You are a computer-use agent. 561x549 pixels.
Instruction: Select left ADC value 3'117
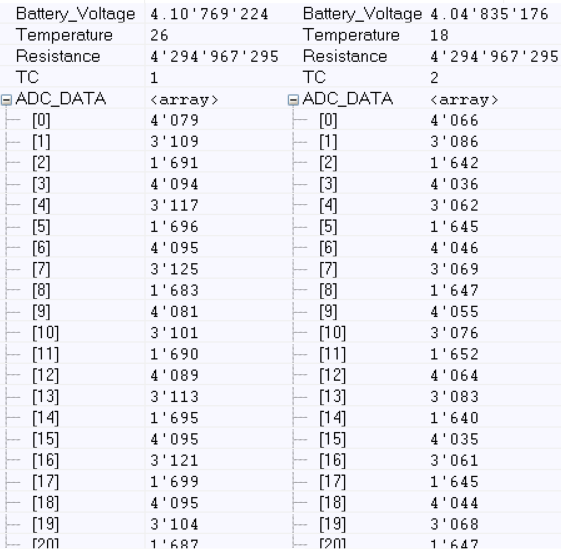[x=174, y=205]
